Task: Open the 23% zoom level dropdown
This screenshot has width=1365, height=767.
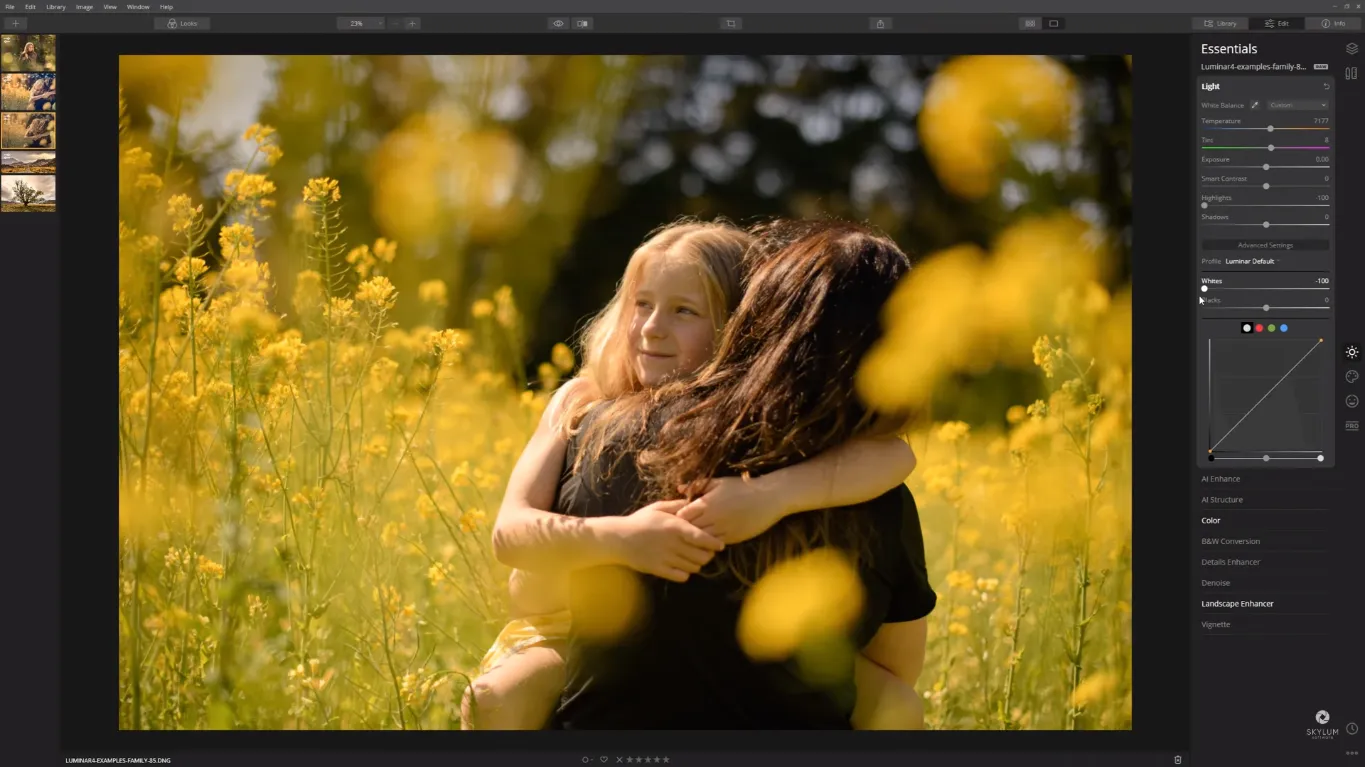Action: click(x=360, y=23)
